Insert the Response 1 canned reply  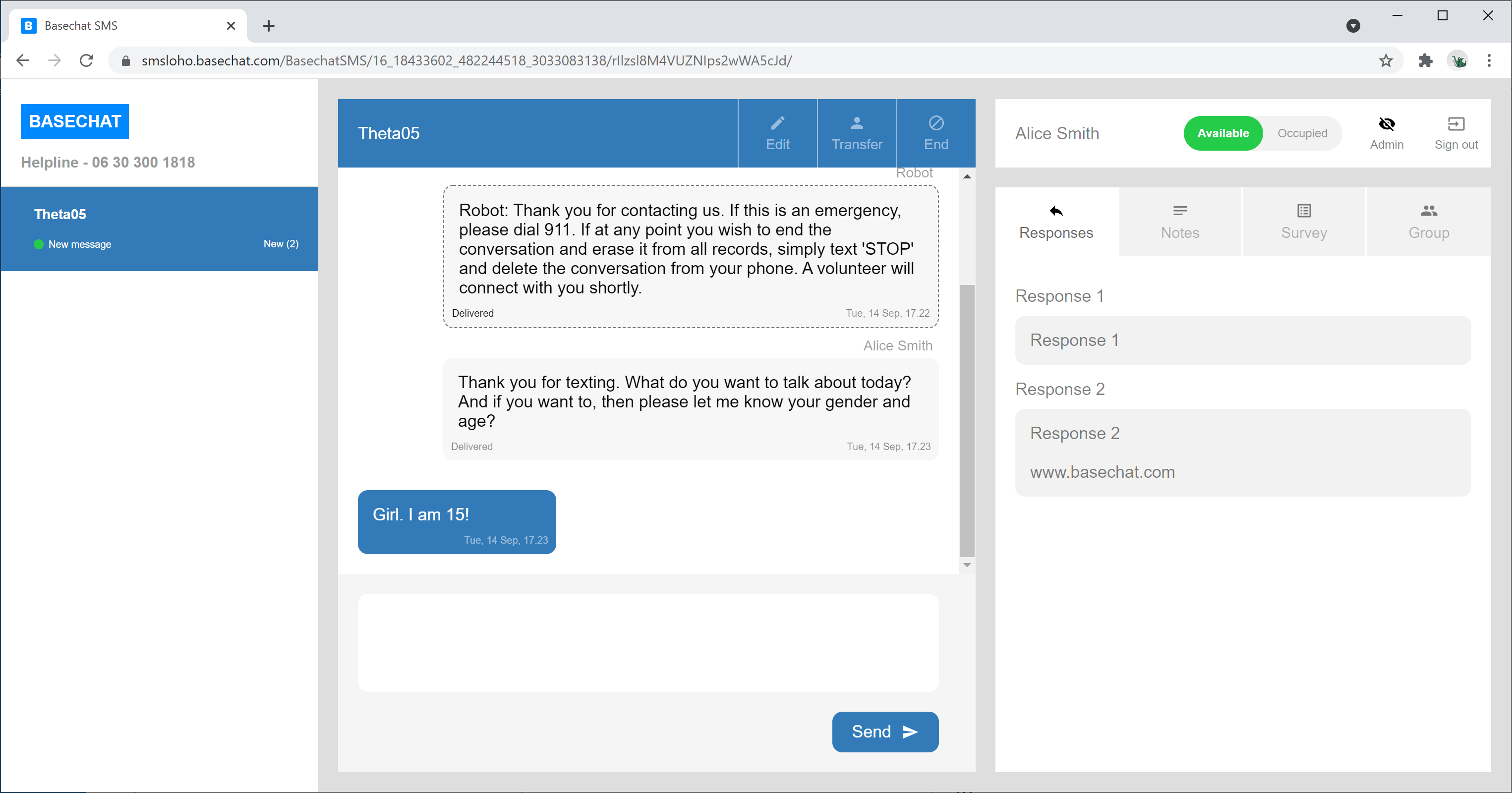(1243, 340)
